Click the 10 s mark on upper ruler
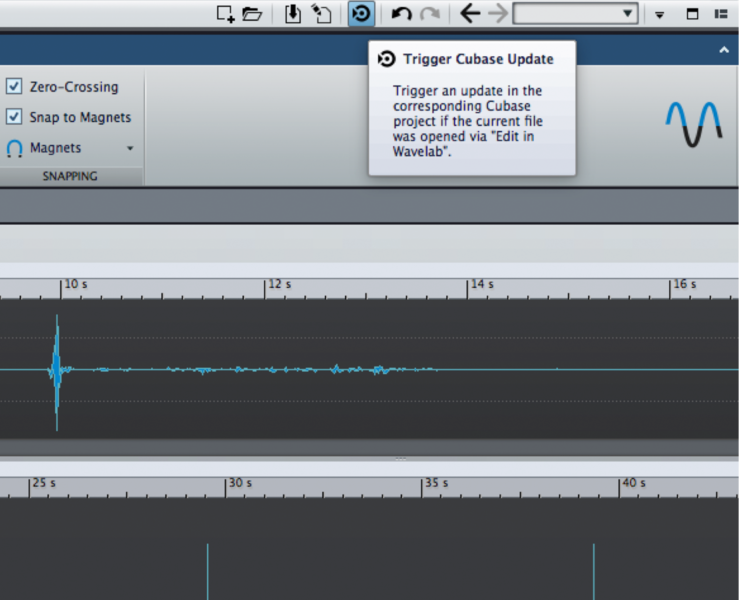The width and height of the screenshot is (739, 600). (x=75, y=284)
